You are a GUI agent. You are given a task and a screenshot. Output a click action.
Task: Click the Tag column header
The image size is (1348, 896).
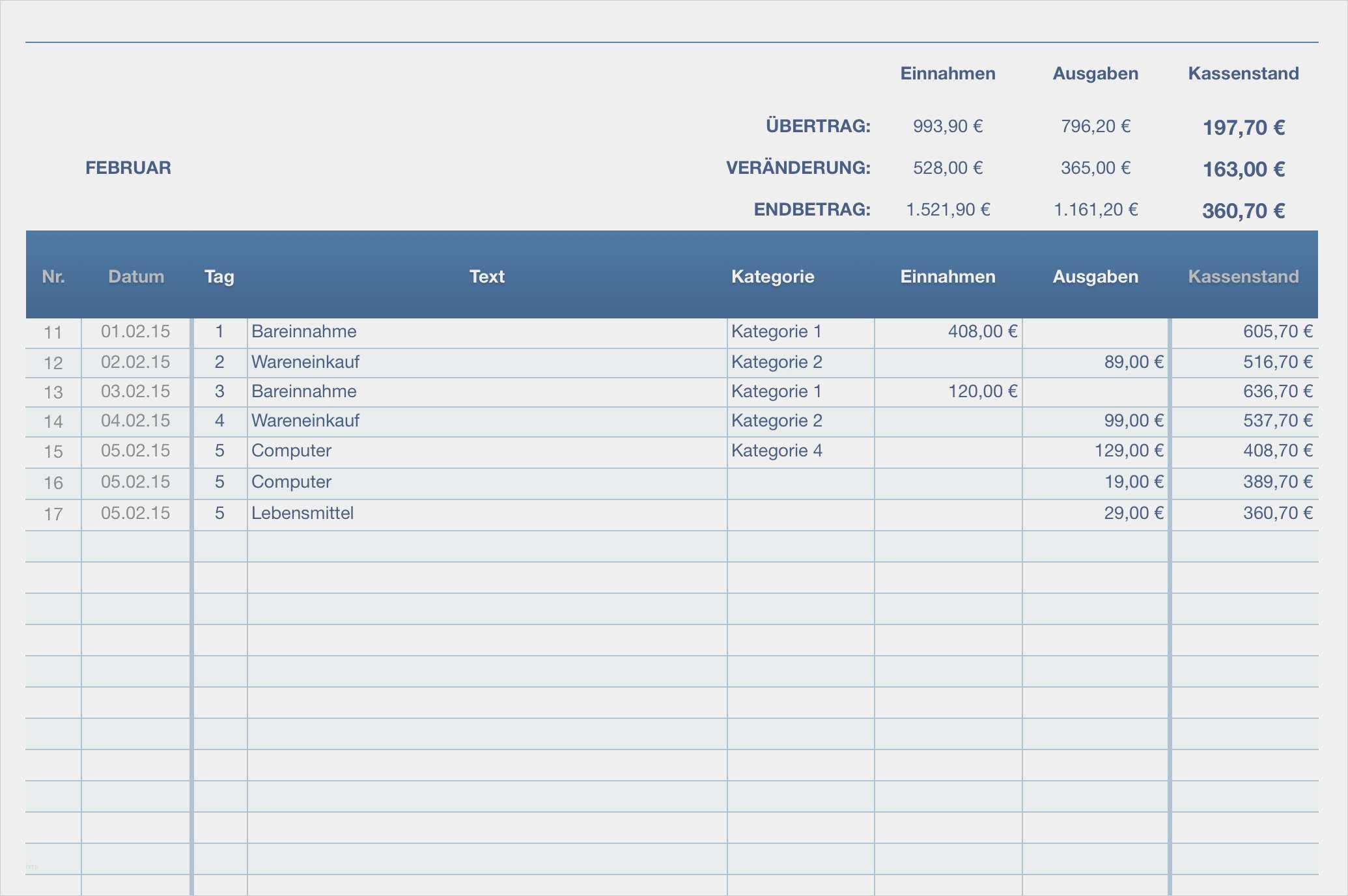pyautogui.click(x=219, y=277)
